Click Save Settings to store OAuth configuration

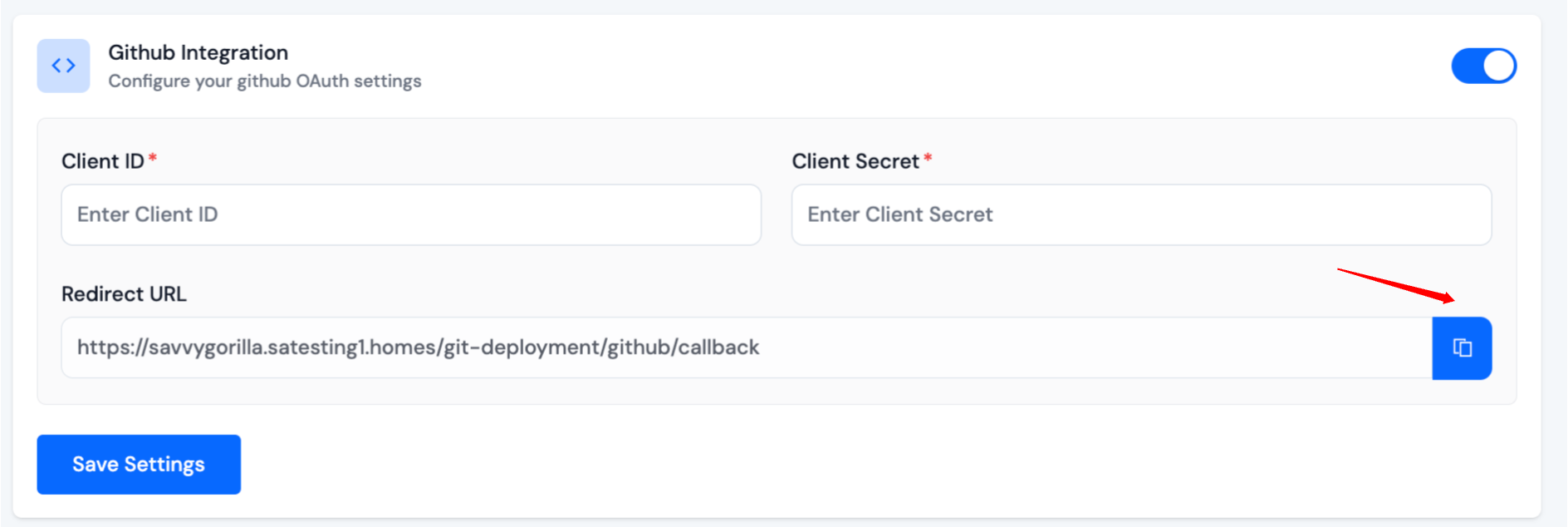click(138, 464)
